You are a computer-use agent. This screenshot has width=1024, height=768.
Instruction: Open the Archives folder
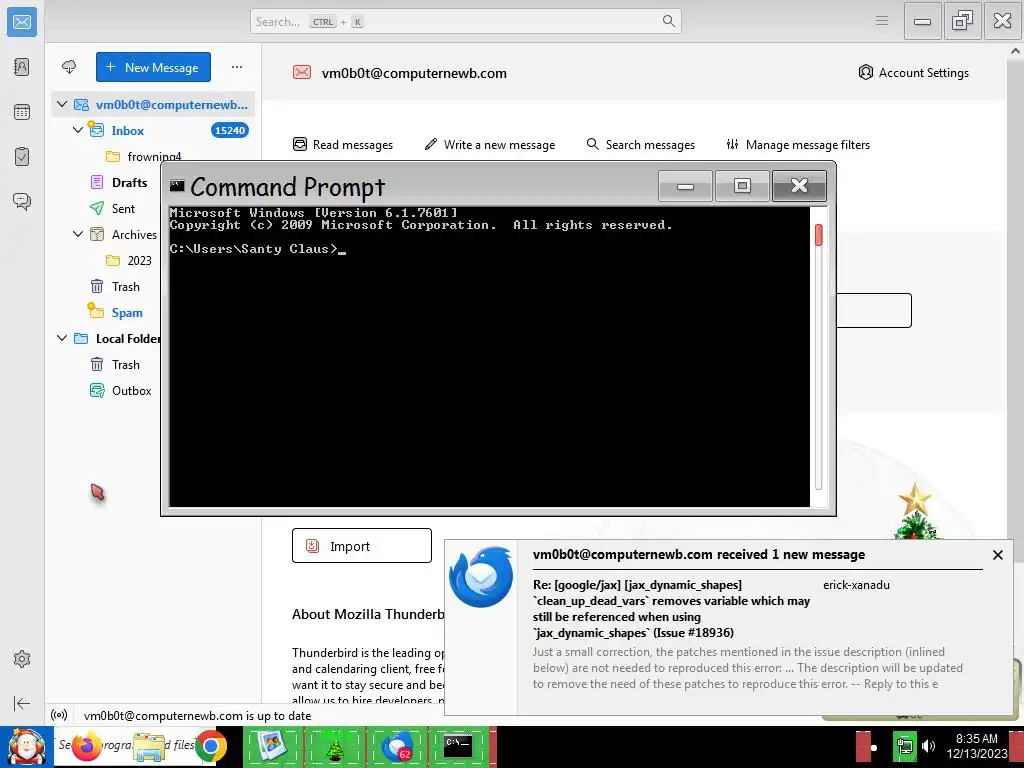click(x=134, y=234)
